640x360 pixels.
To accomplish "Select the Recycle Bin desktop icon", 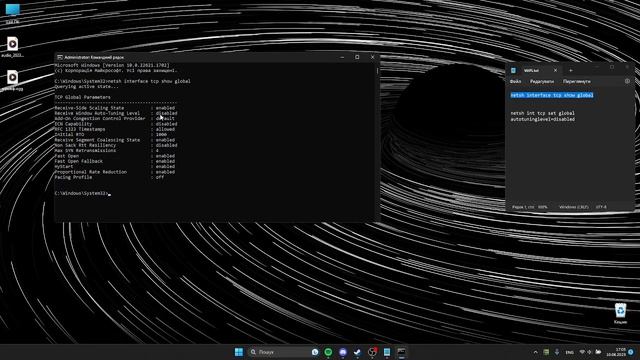I will point(620,313).
